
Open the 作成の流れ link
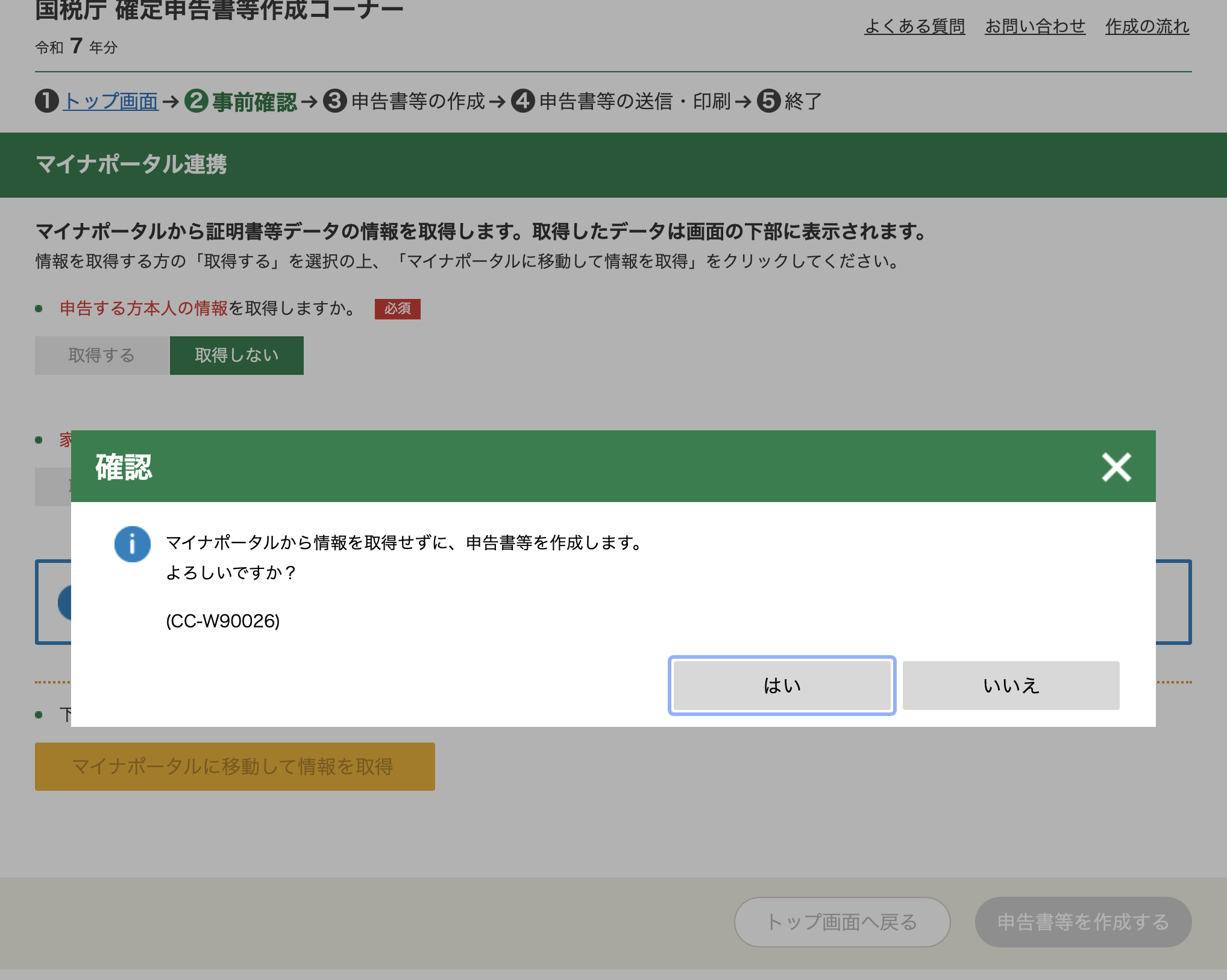(x=1147, y=27)
